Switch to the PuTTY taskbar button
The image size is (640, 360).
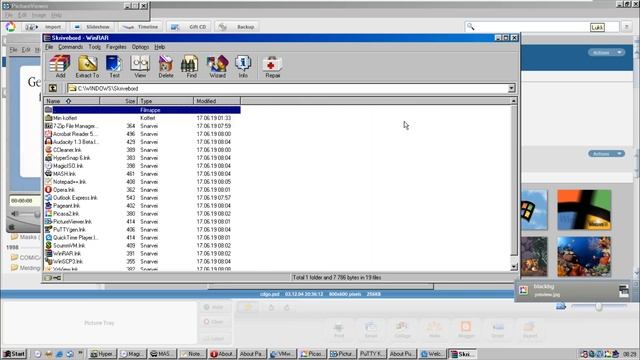[371, 354]
